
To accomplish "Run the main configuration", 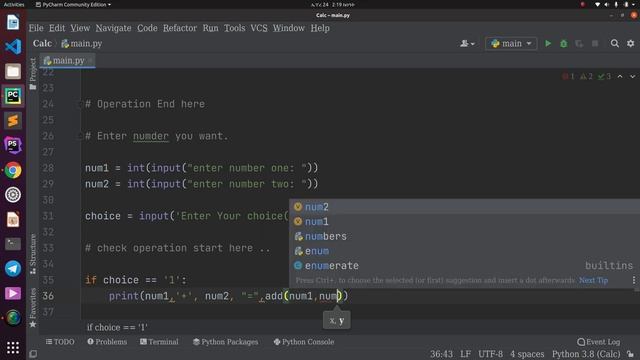I will coord(548,43).
